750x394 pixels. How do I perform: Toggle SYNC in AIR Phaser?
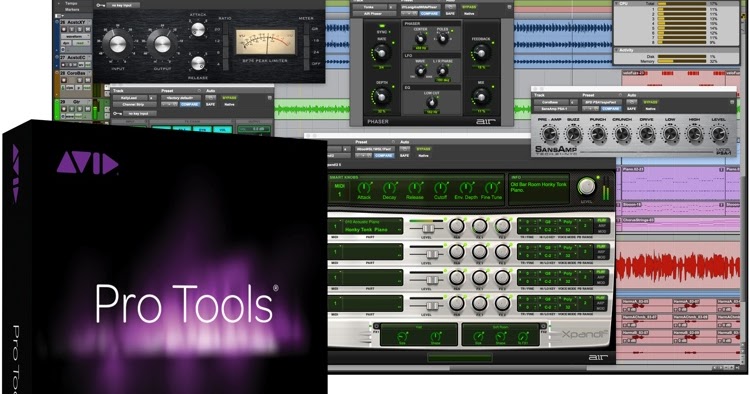tap(382, 26)
